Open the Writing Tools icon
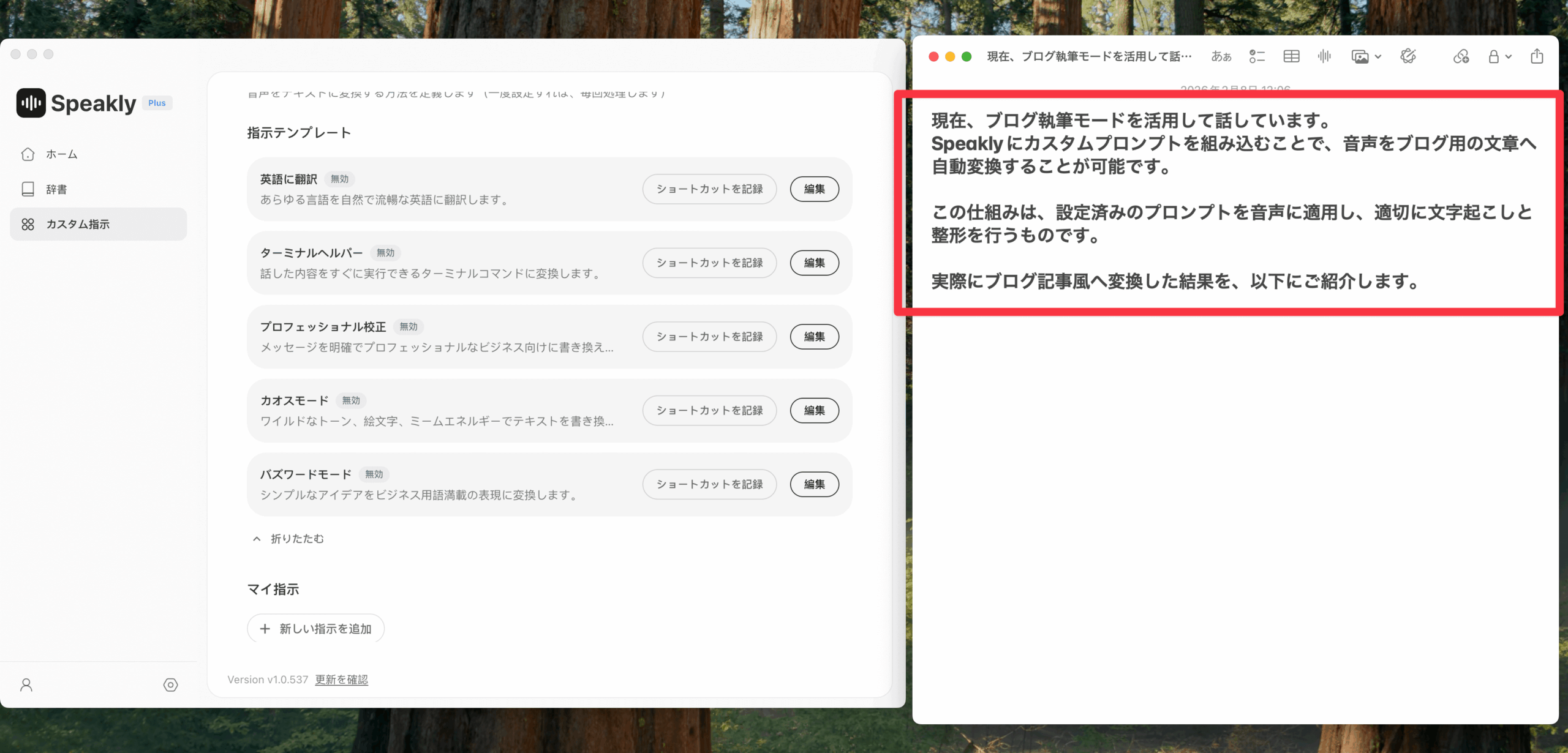The image size is (1568, 753). coord(1408,56)
